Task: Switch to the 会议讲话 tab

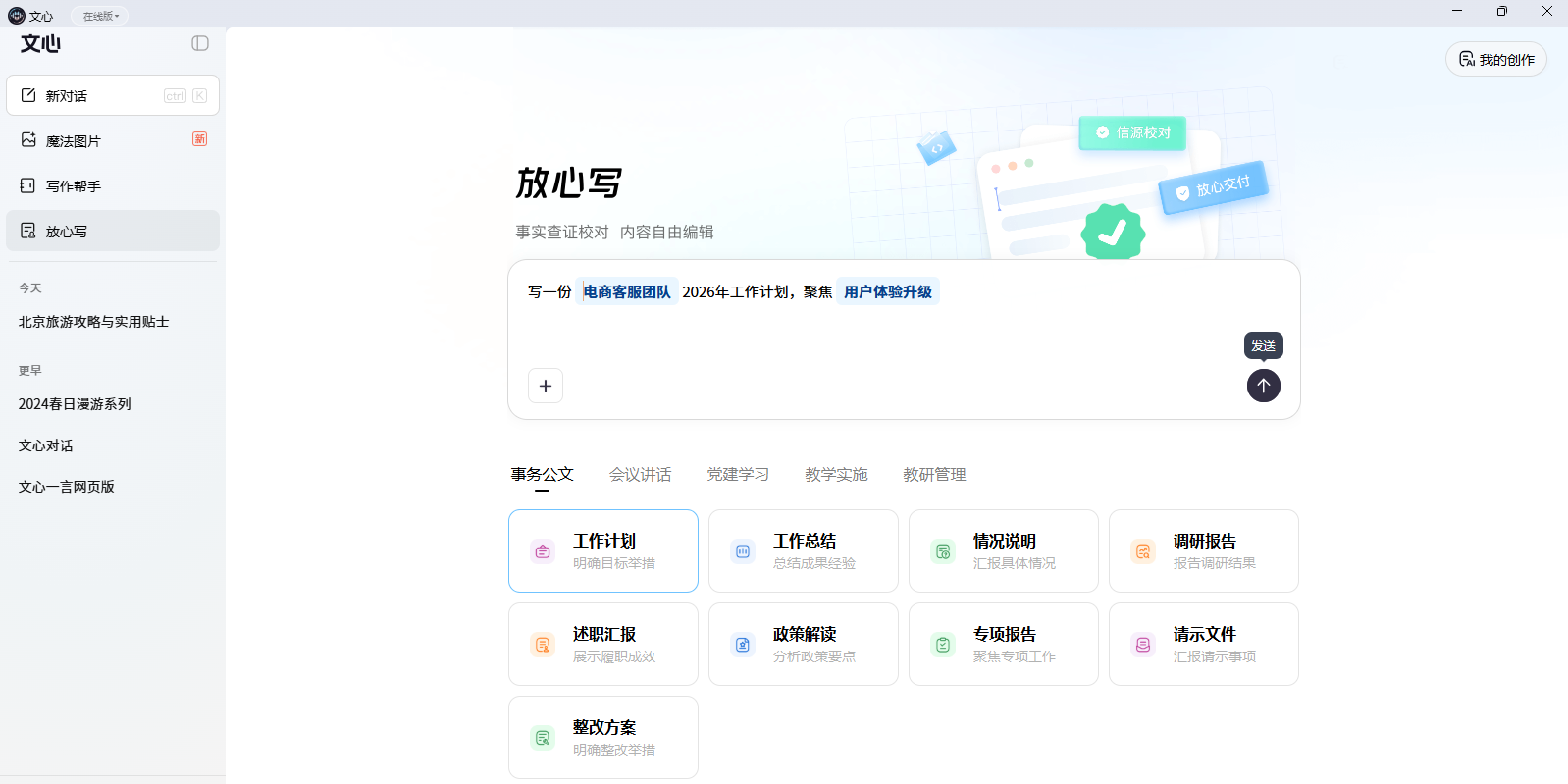Action: [x=640, y=475]
